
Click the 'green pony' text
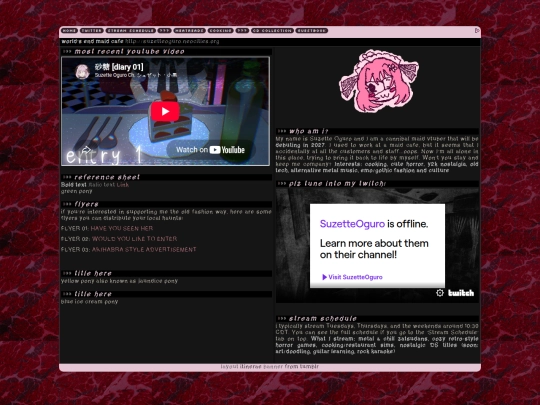pos(76,191)
